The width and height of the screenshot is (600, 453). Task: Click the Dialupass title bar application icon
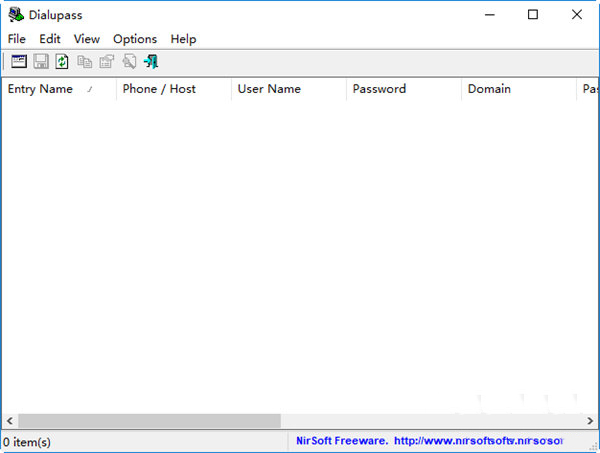16,15
